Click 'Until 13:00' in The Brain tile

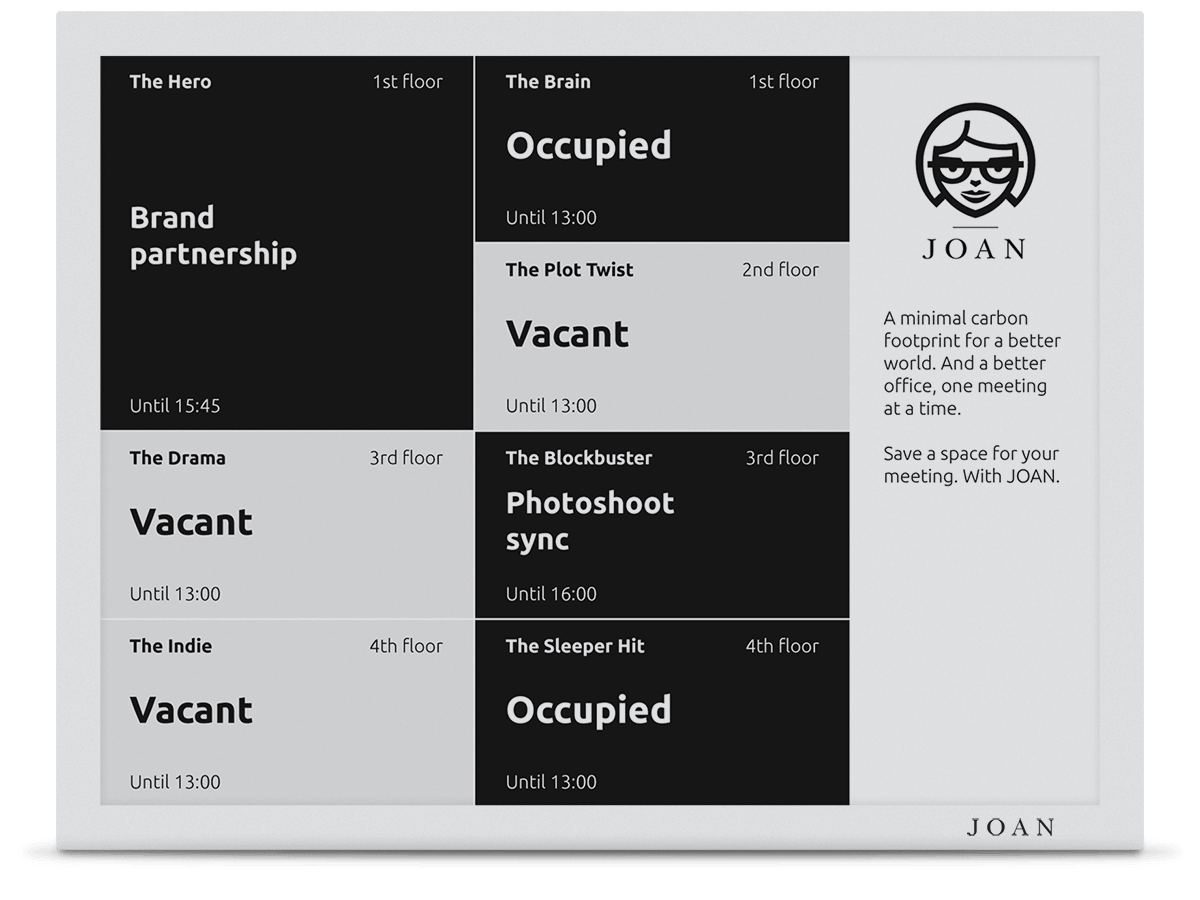click(551, 218)
